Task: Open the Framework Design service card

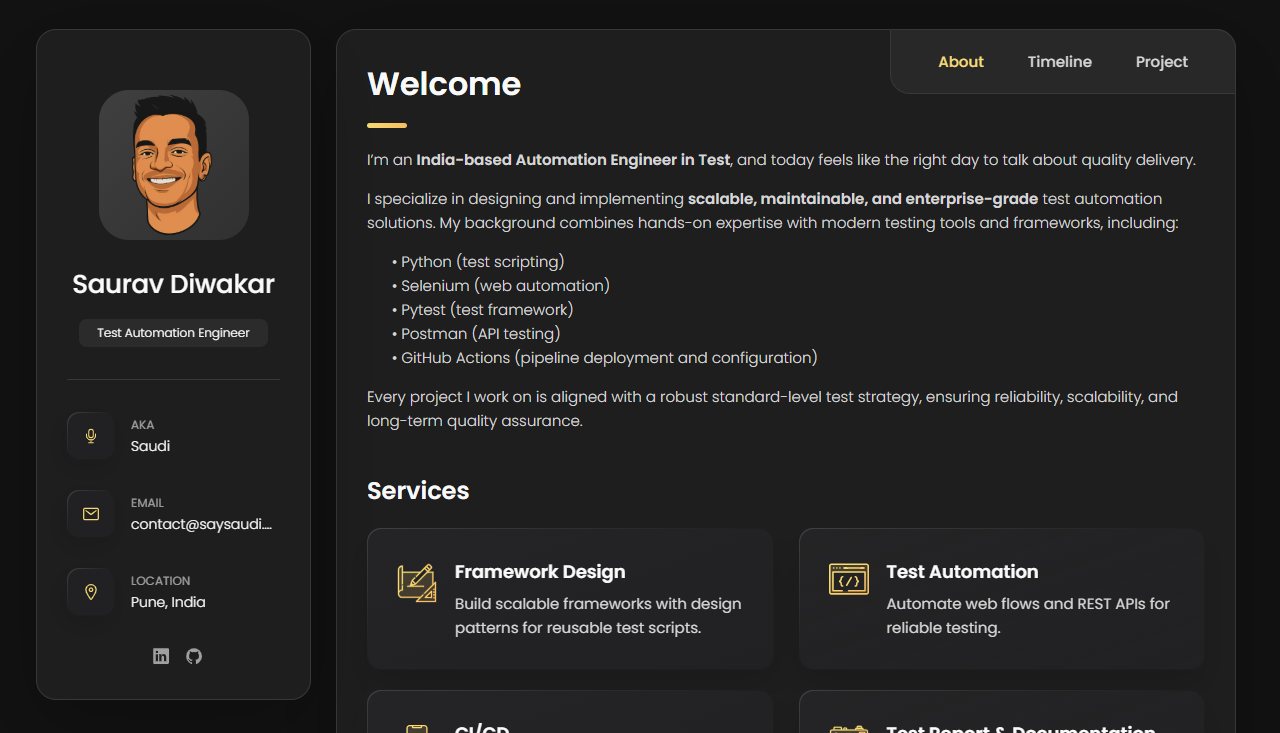Action: click(569, 598)
